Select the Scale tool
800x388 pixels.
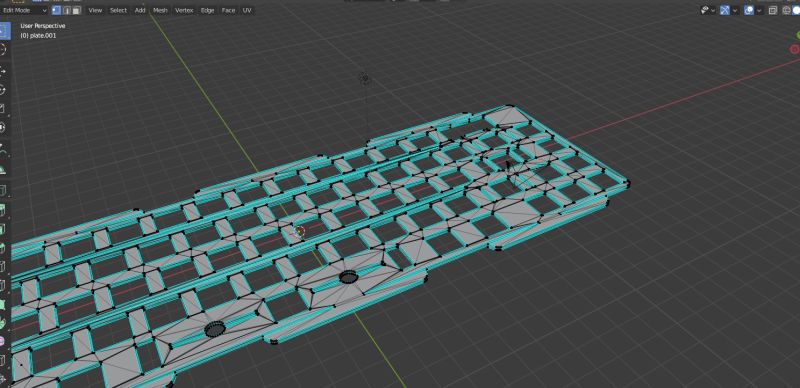pyautogui.click(x=3, y=109)
